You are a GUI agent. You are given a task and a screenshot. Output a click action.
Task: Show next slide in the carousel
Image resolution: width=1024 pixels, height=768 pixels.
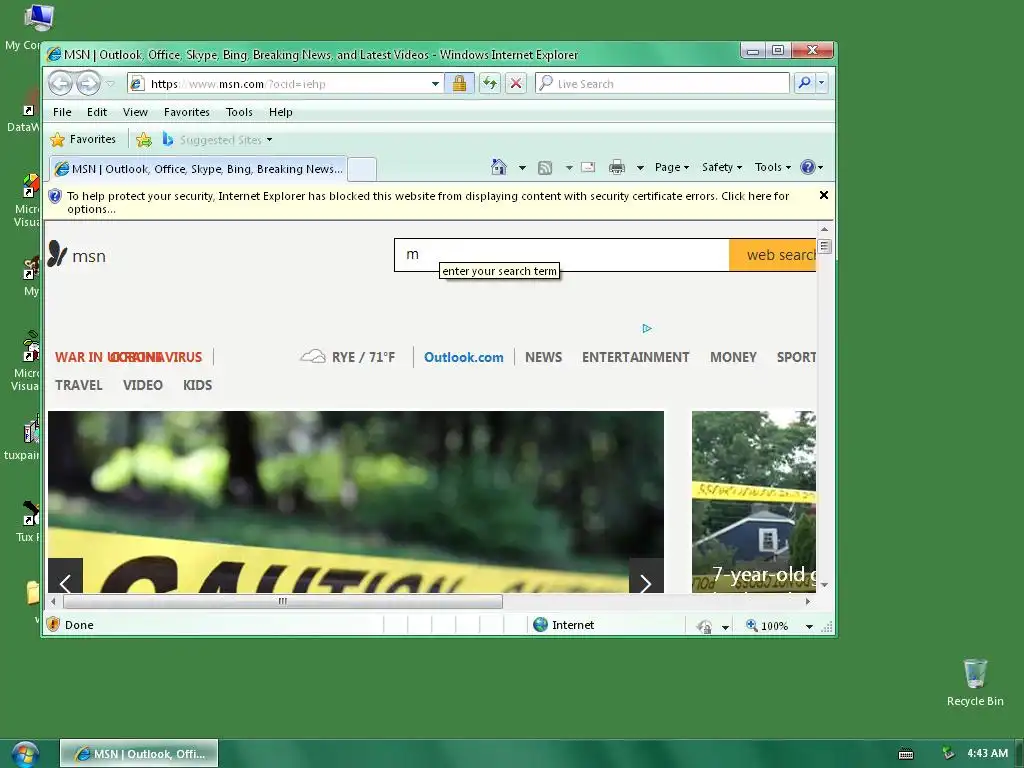click(646, 576)
